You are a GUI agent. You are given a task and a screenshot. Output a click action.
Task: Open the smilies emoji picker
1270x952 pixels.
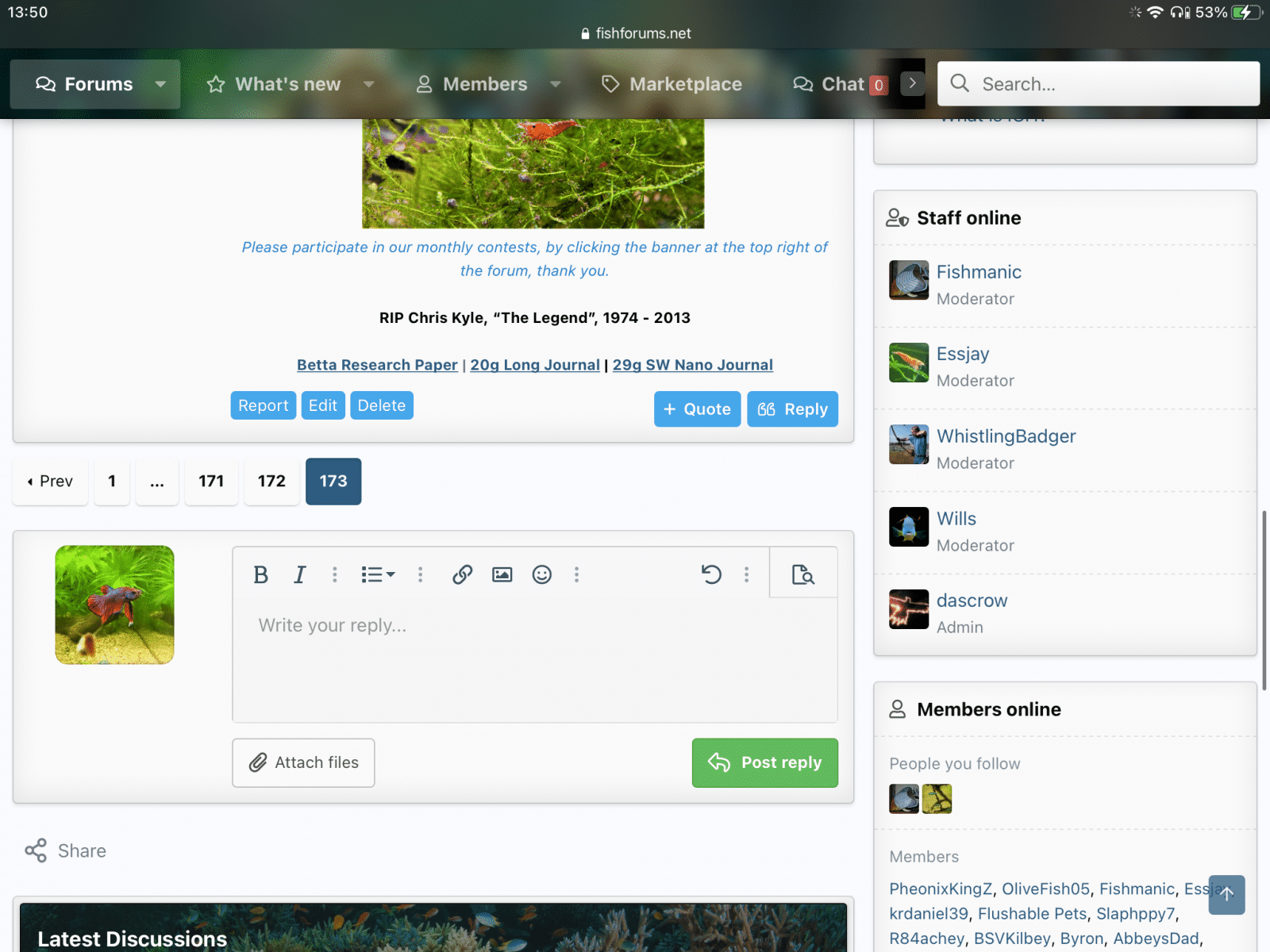[541, 574]
